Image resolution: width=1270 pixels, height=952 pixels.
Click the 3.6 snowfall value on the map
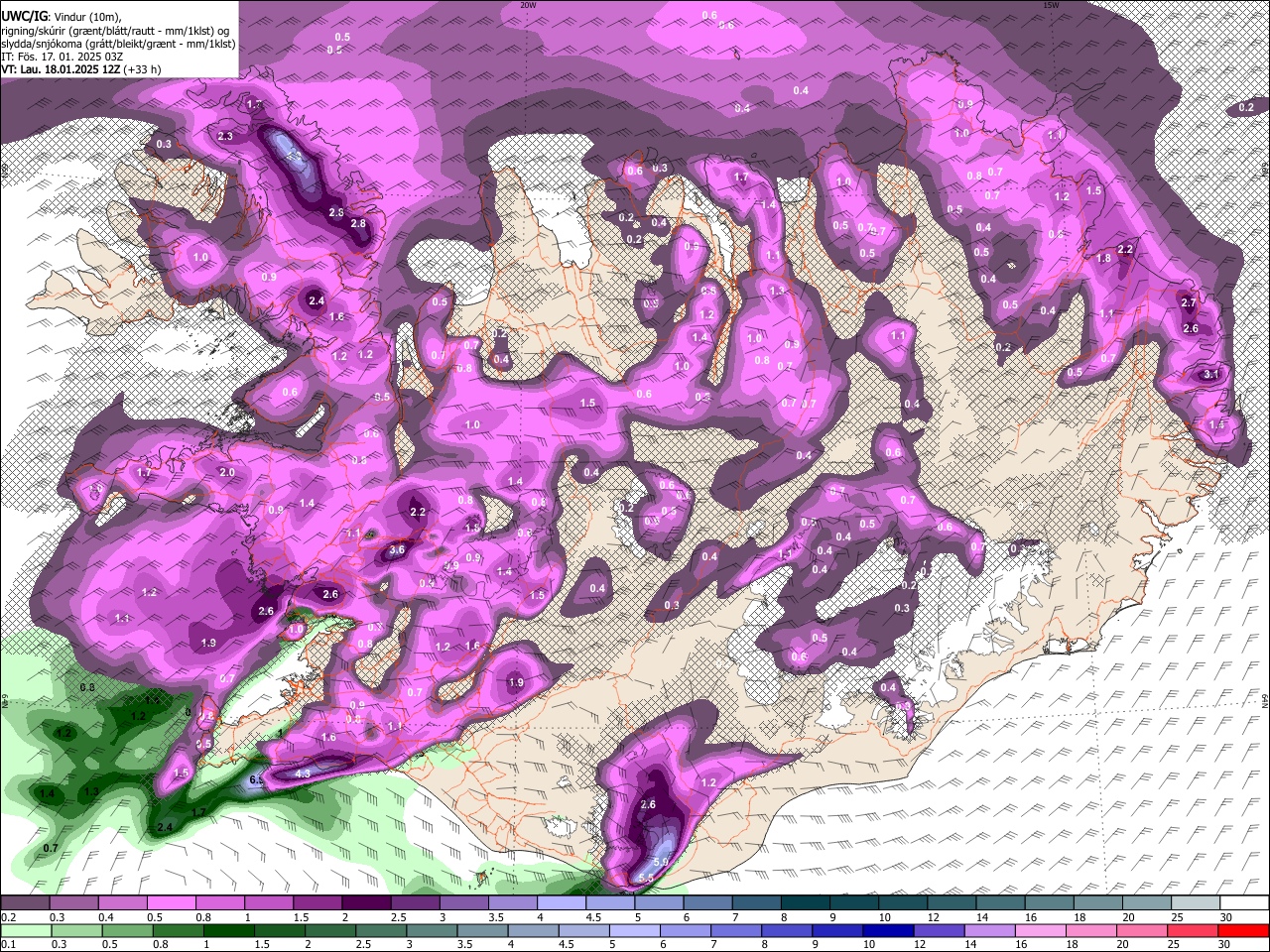(397, 549)
